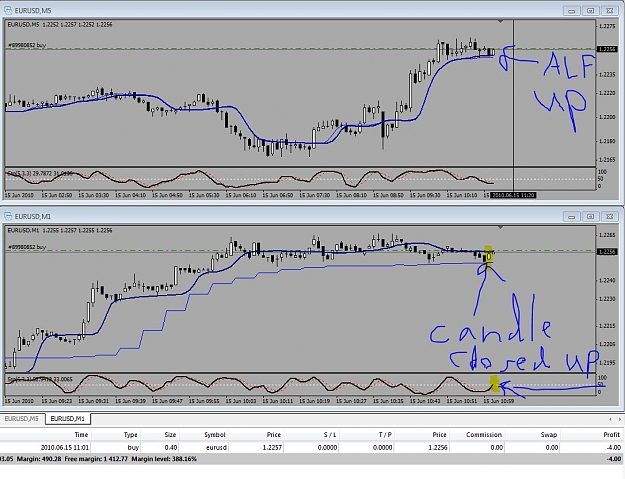Switch to the EURUSD,M5 tab

(x=22, y=419)
